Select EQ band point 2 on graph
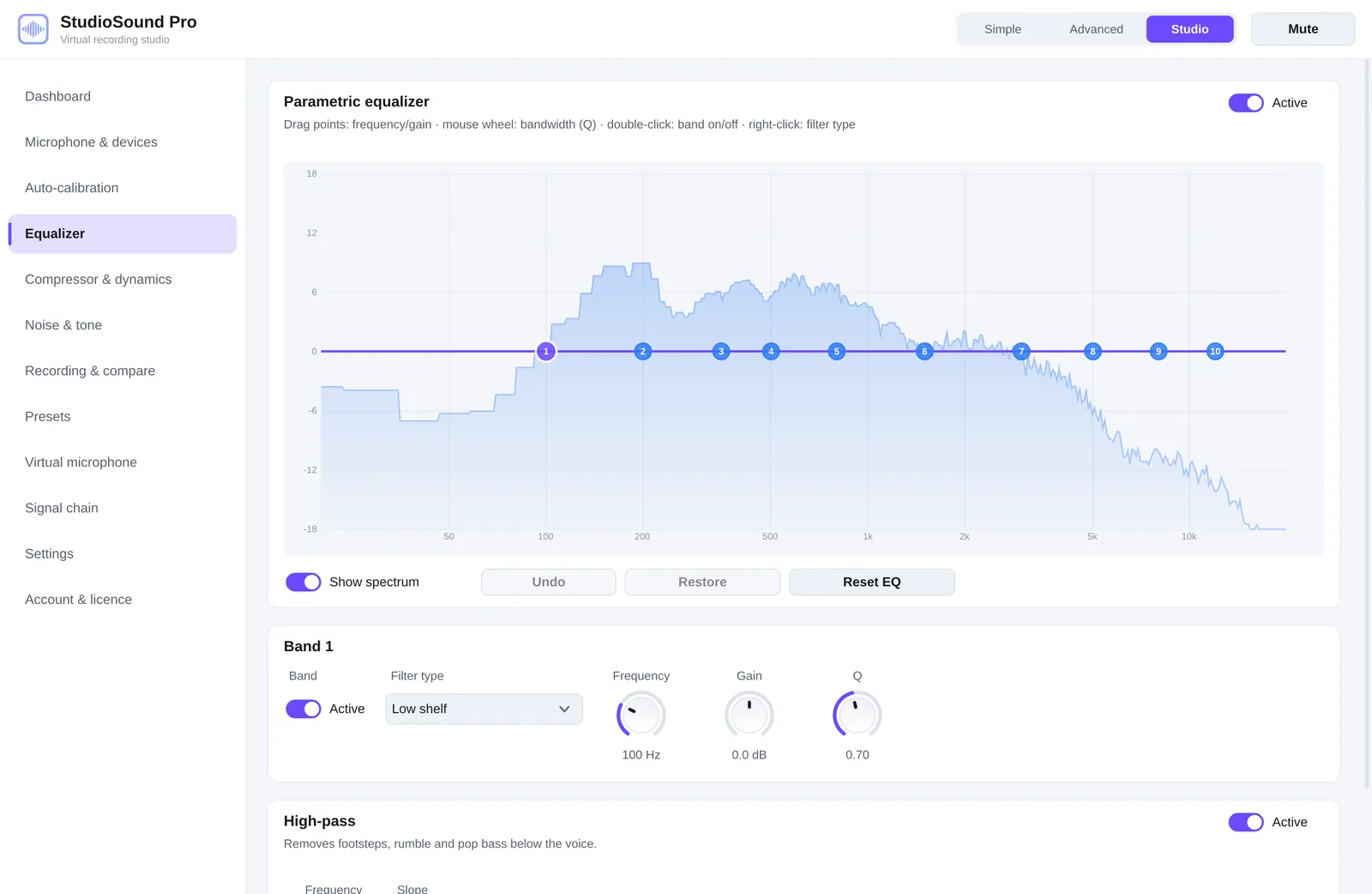The image size is (1372, 894). (x=643, y=352)
